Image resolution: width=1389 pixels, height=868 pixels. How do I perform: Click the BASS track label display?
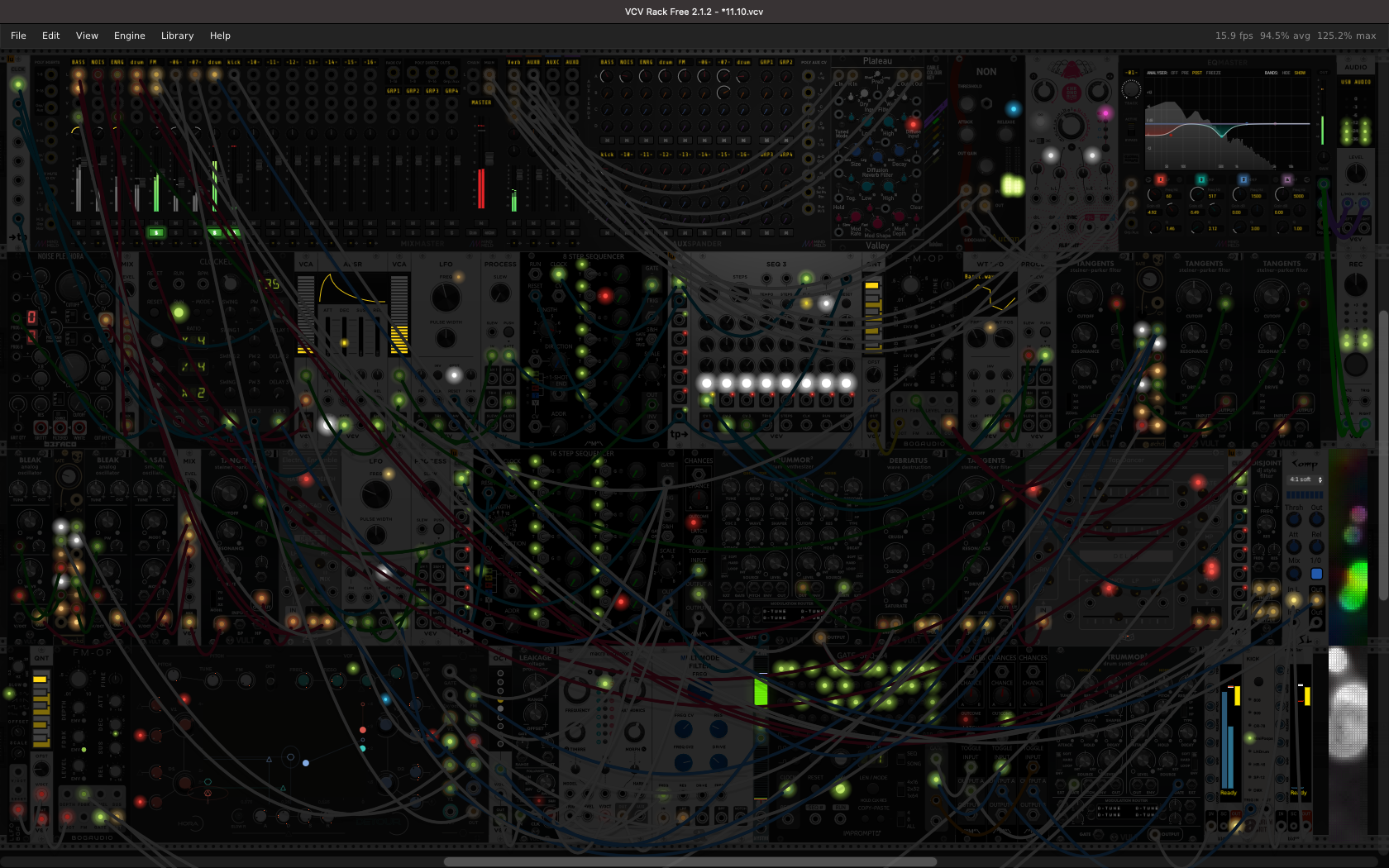click(x=79, y=62)
